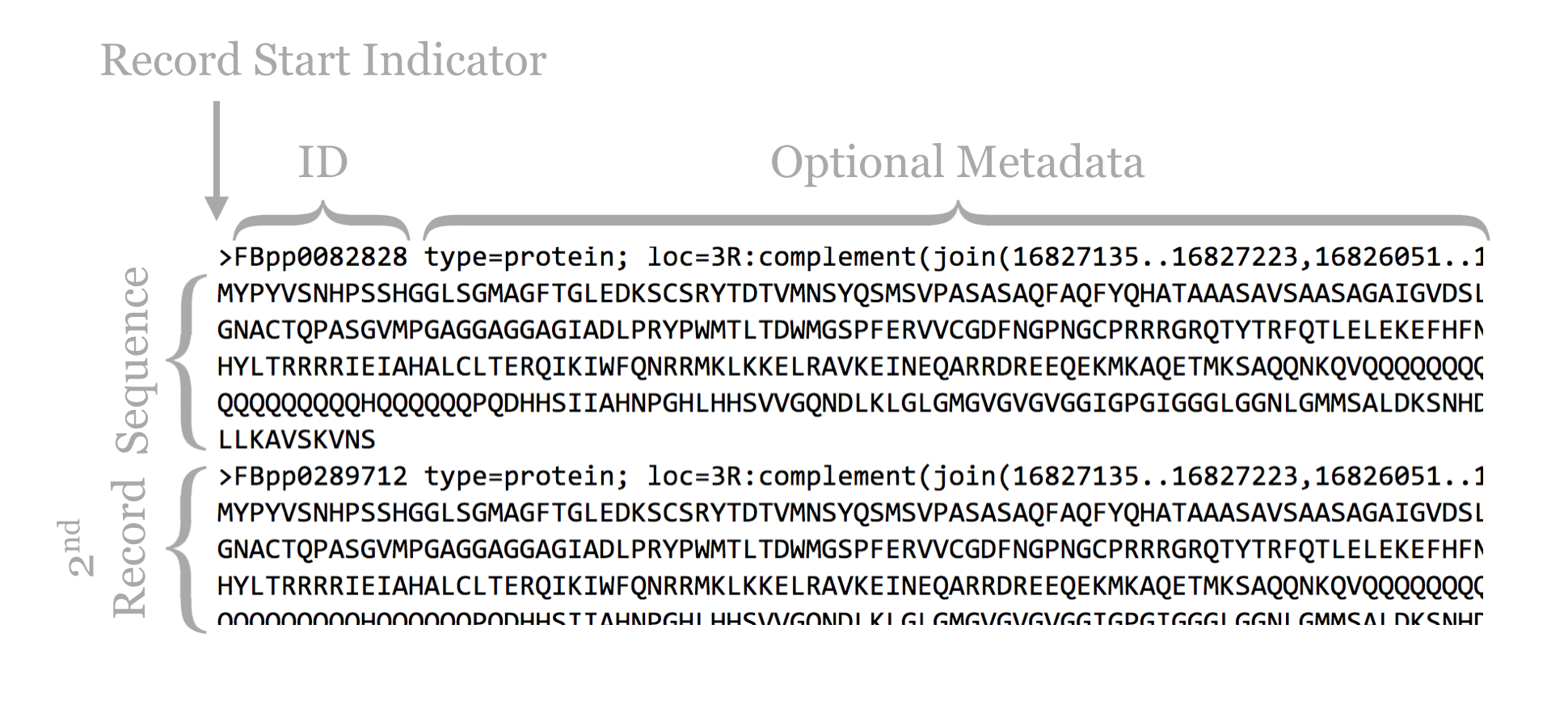The height and width of the screenshot is (726, 1568).
Task: Click the Optional Metadata label
Action: pos(957,163)
